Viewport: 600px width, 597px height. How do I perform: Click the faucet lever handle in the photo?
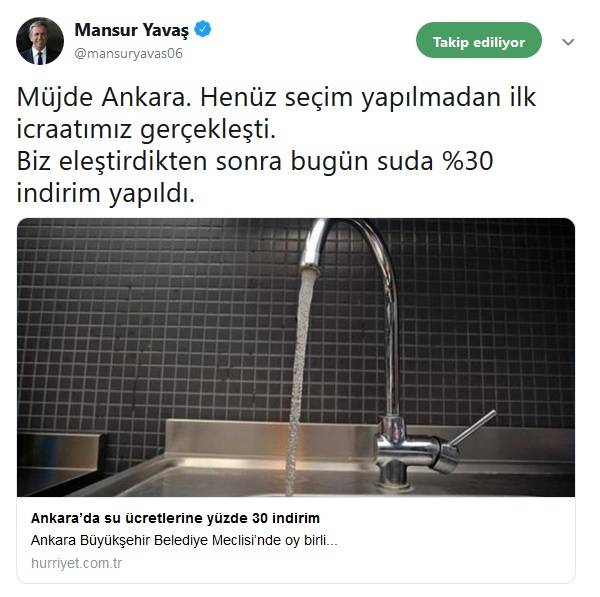[474, 427]
